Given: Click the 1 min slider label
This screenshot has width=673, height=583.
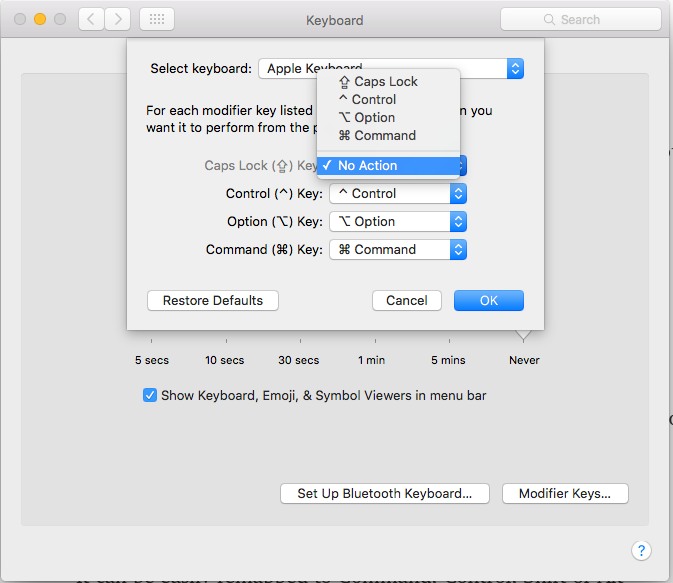Looking at the screenshot, I should [372, 360].
